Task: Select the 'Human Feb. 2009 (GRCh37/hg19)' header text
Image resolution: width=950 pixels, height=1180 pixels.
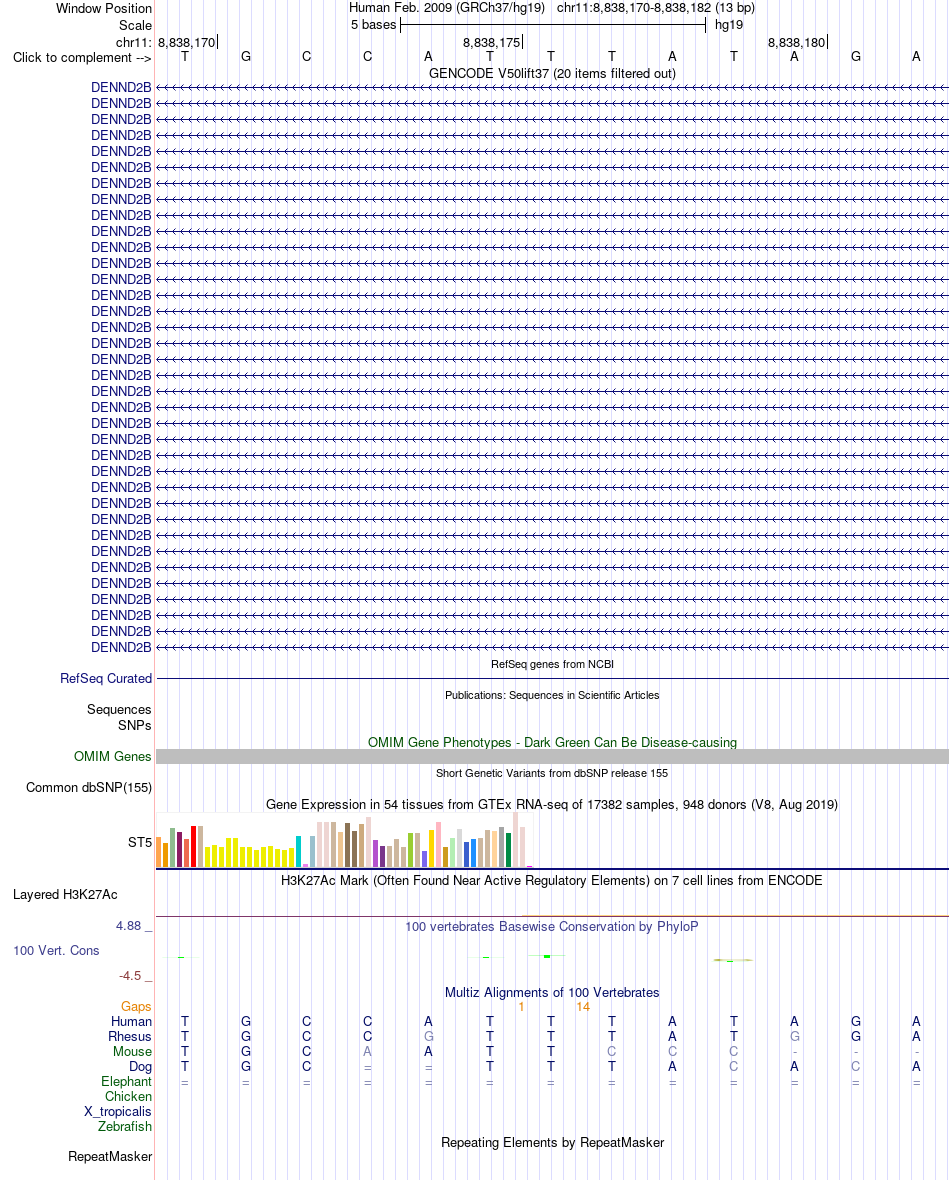Action: (446, 8)
